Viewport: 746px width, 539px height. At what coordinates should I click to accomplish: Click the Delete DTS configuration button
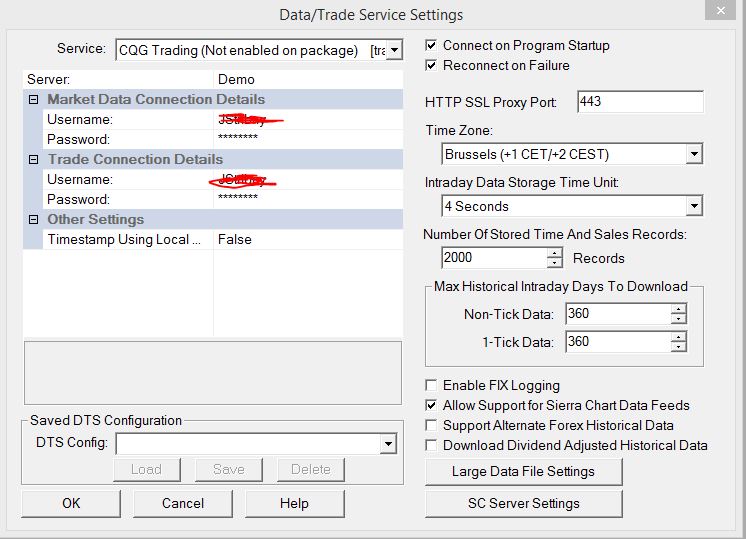click(311, 470)
